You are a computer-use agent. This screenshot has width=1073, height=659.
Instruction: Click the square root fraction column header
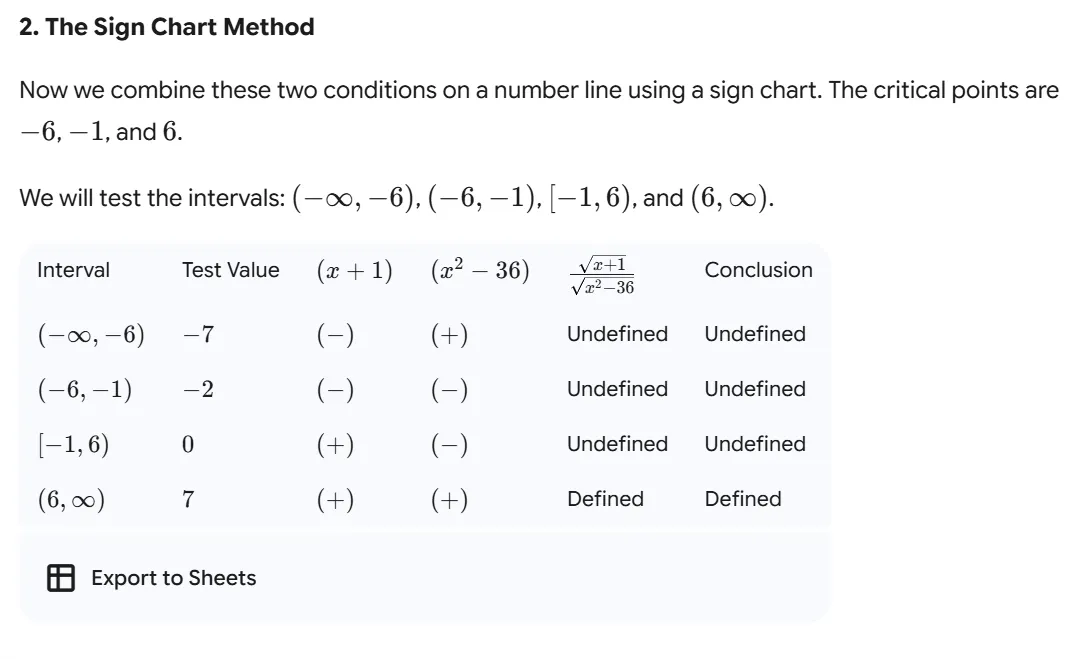pos(602,275)
